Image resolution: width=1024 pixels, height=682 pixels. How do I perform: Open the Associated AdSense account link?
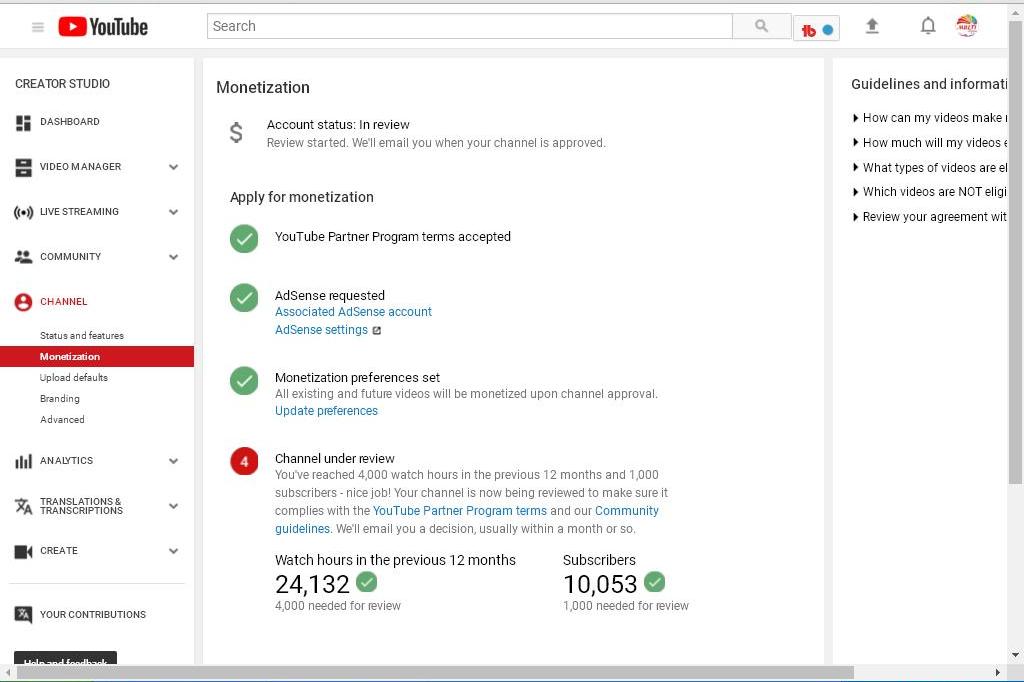tap(353, 312)
